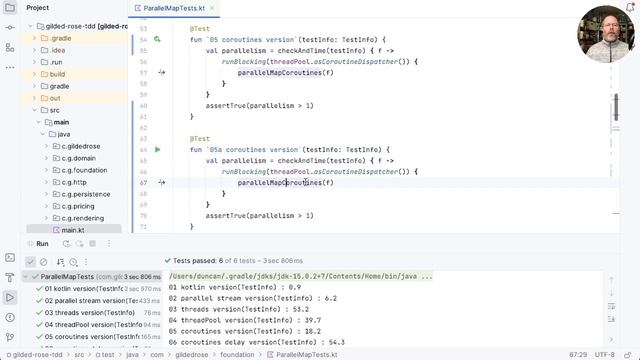Viewport: 640px width, 360px height.
Task: Open more test runner options
Action: (x=86, y=262)
